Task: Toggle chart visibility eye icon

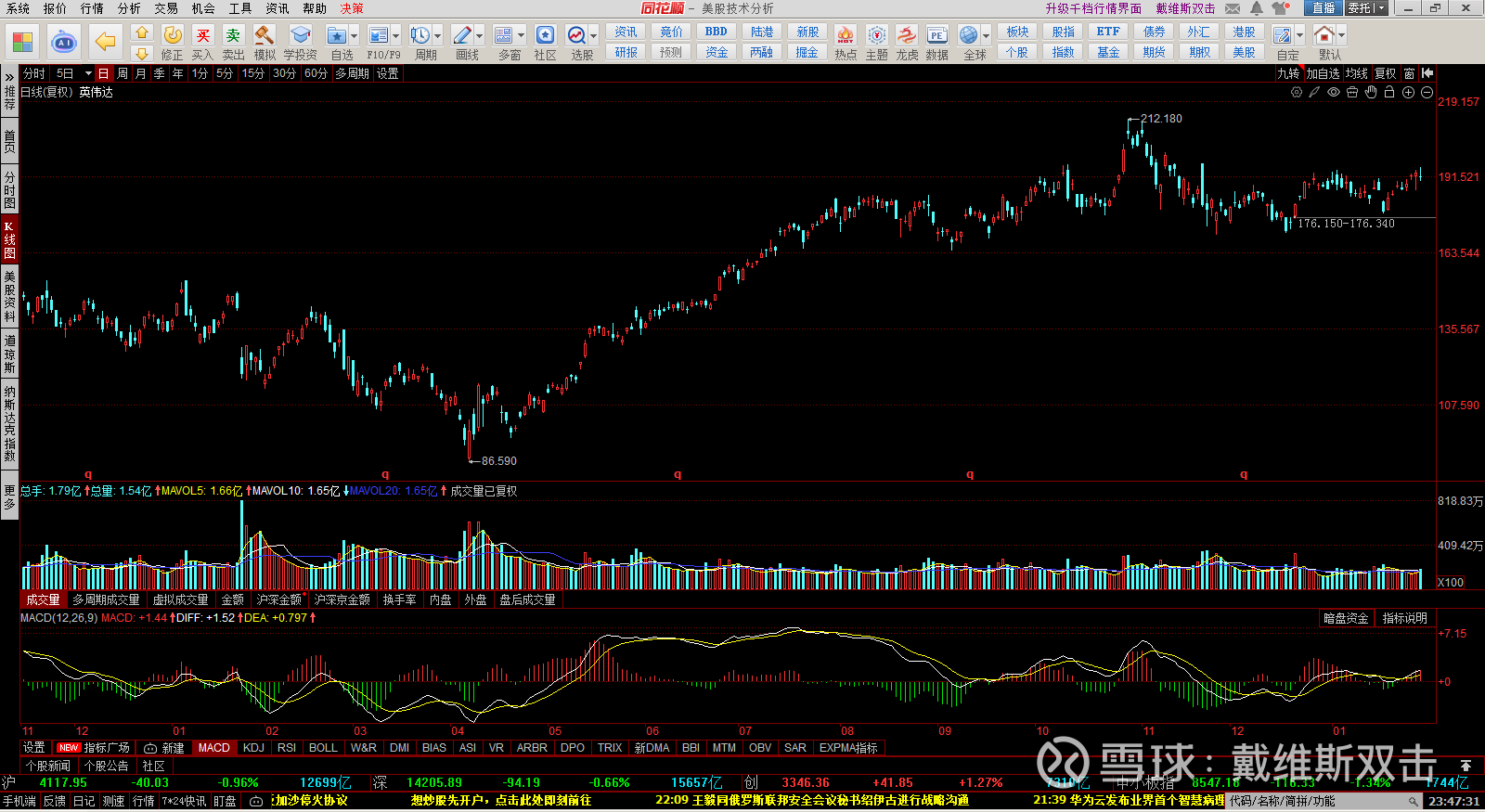Action: tap(1334, 92)
